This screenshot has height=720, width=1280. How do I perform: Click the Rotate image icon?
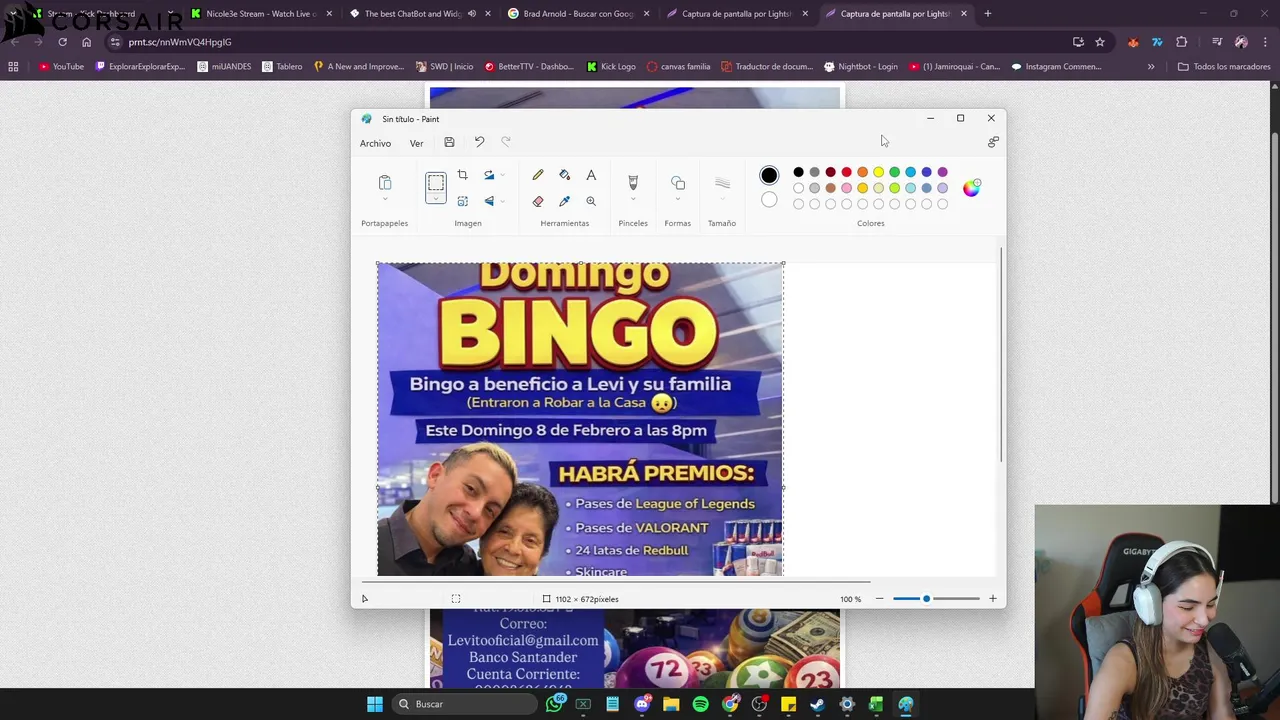click(489, 175)
